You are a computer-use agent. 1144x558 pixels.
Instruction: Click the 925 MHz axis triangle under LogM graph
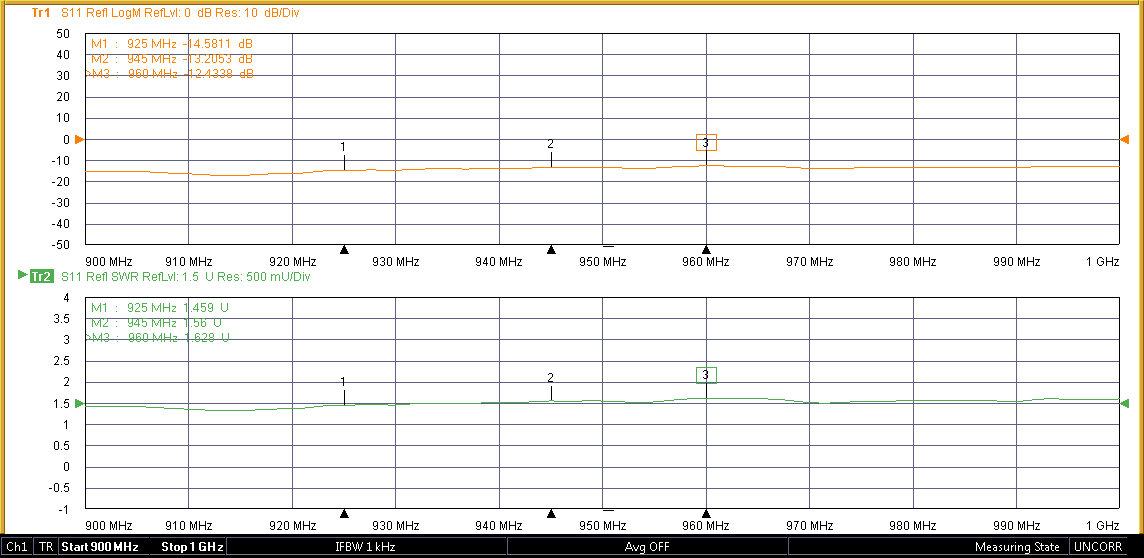(x=344, y=249)
